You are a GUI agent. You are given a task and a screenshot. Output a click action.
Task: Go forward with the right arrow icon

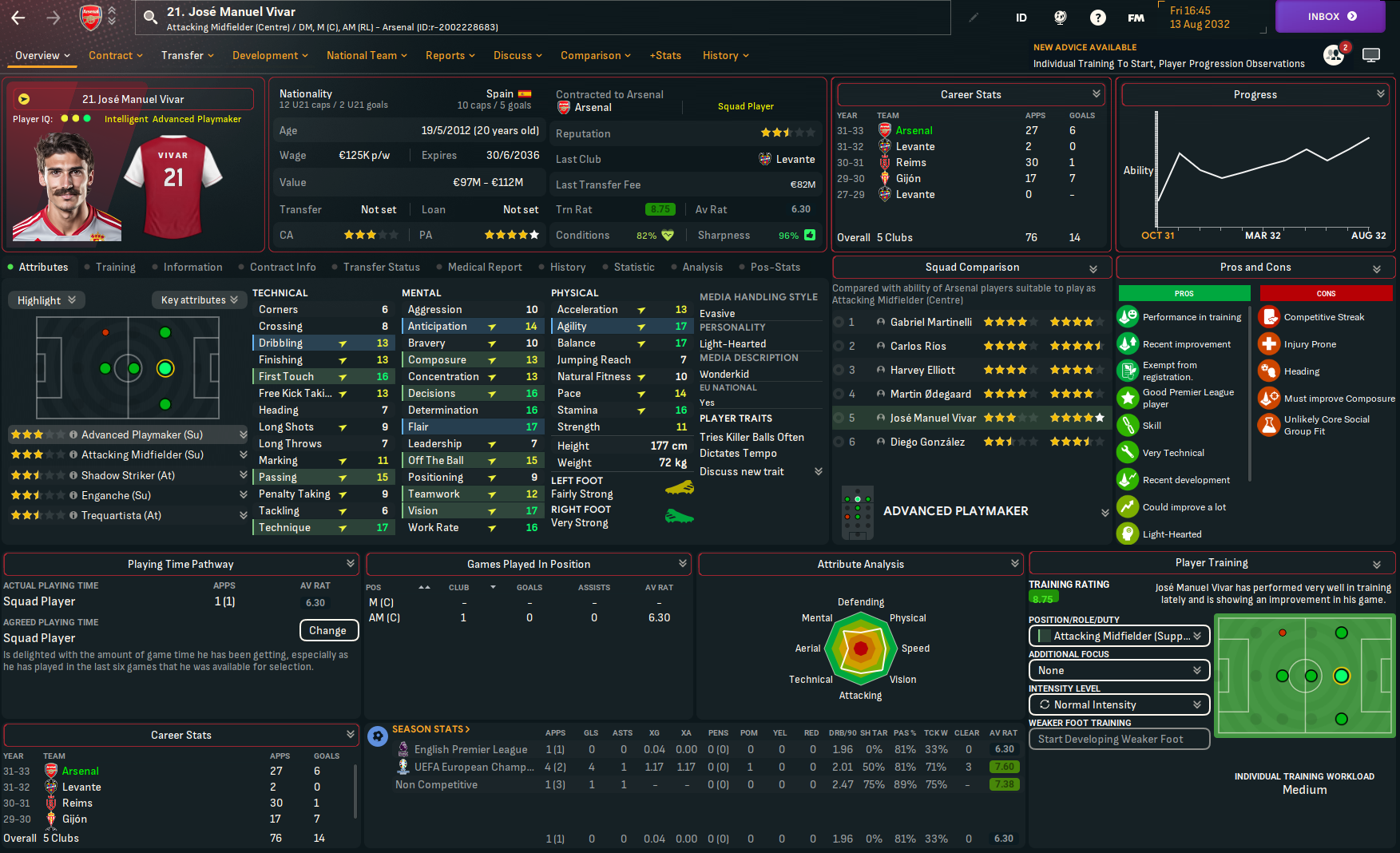tap(53, 18)
